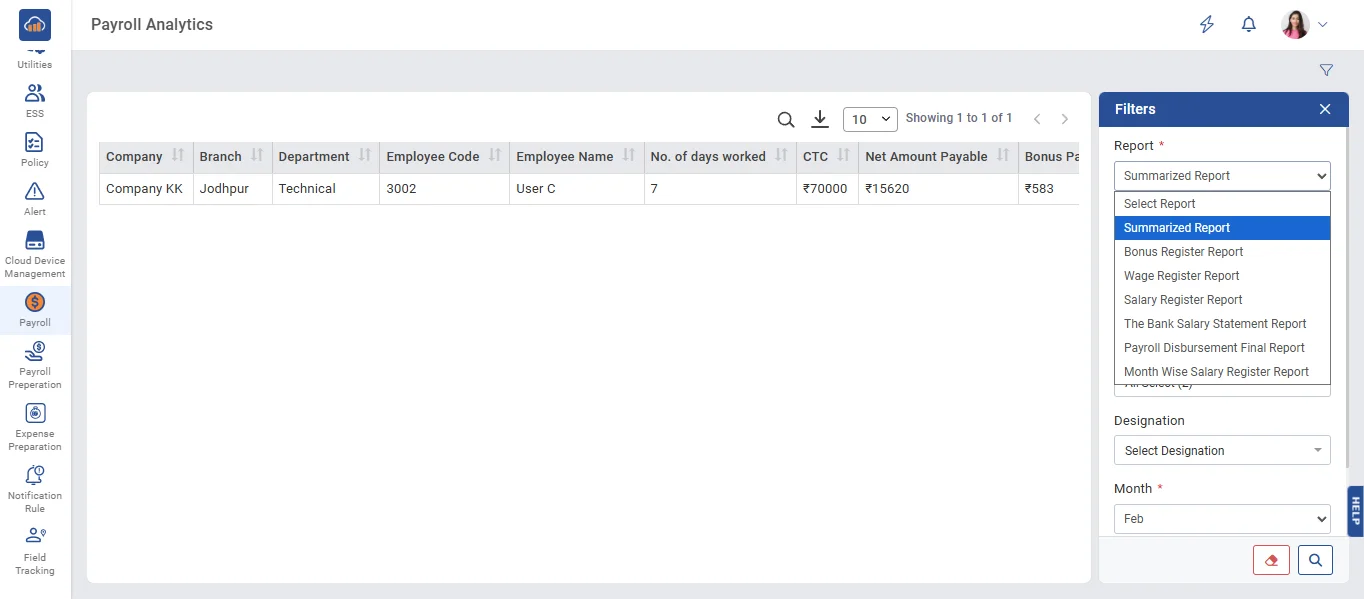Click the download report icon
1364x599 pixels.
(820, 119)
